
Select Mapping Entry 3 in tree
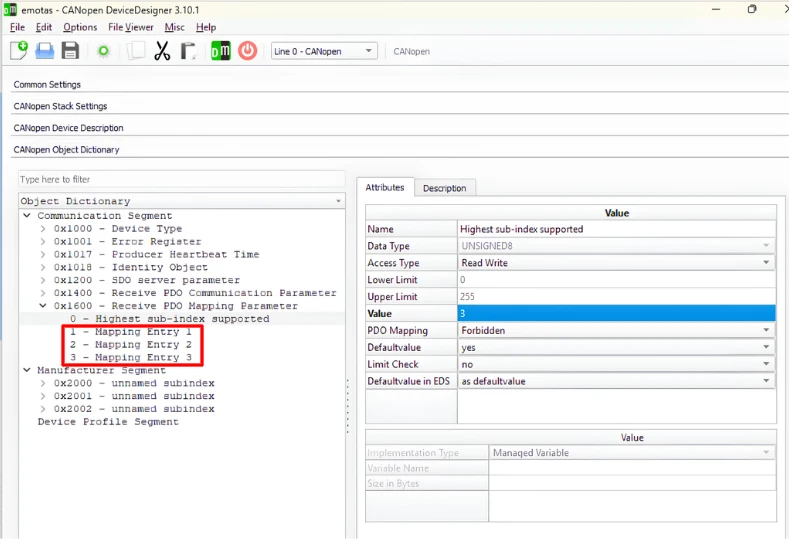(x=131, y=357)
